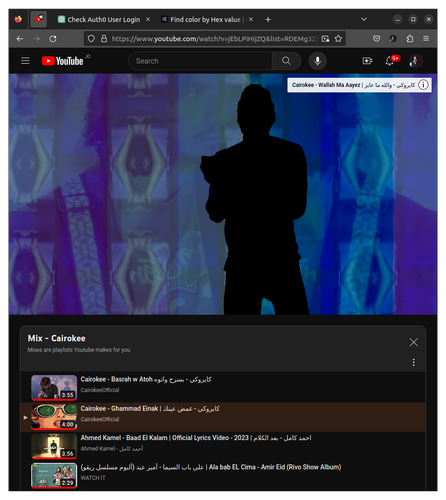Close the Mix - Cairokee playlist panel

[413, 342]
